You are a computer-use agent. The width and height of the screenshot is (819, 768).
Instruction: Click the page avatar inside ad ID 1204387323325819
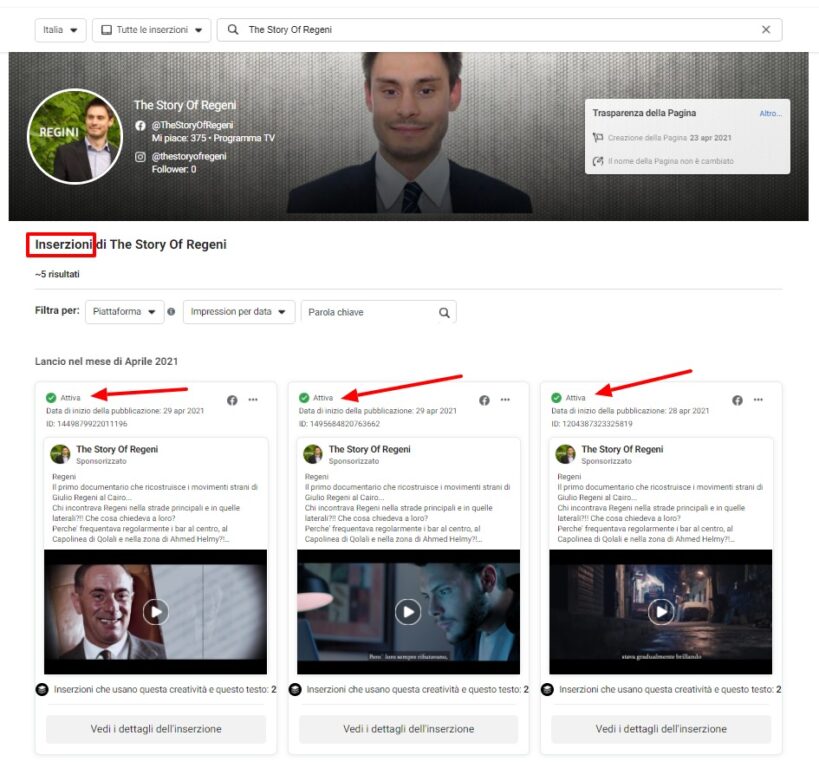pos(565,454)
